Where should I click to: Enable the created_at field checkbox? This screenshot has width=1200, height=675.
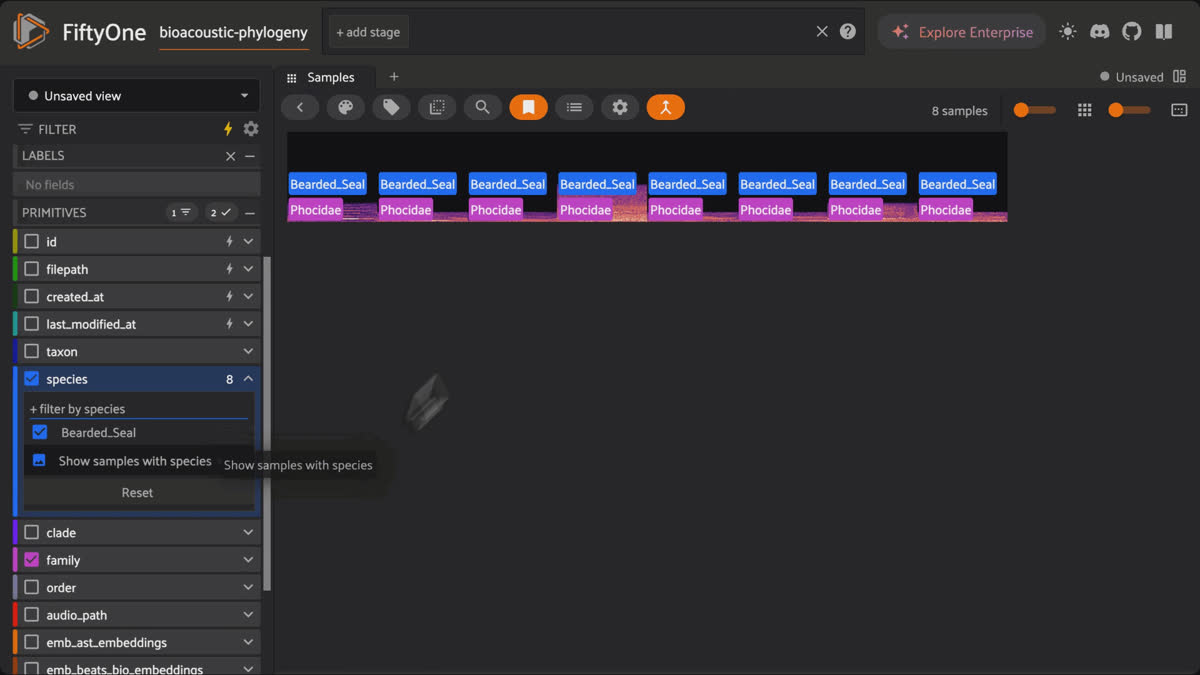pyautogui.click(x=31, y=297)
